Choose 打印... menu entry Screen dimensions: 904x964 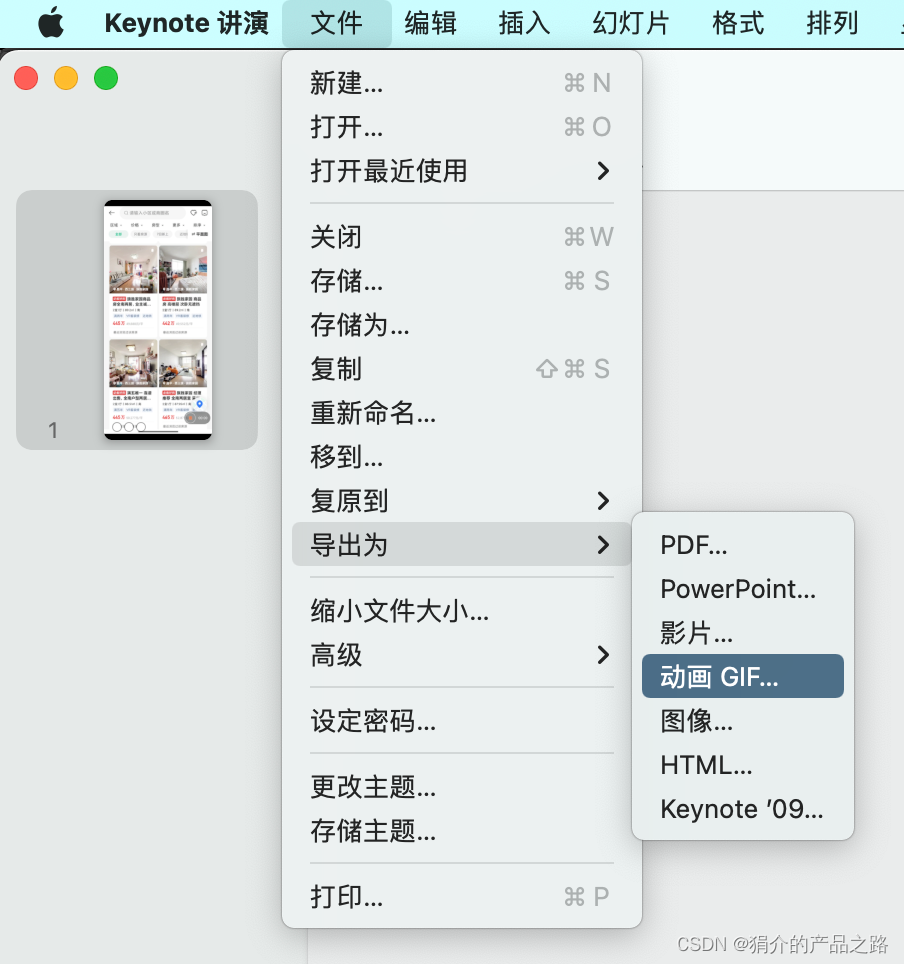click(x=462, y=897)
